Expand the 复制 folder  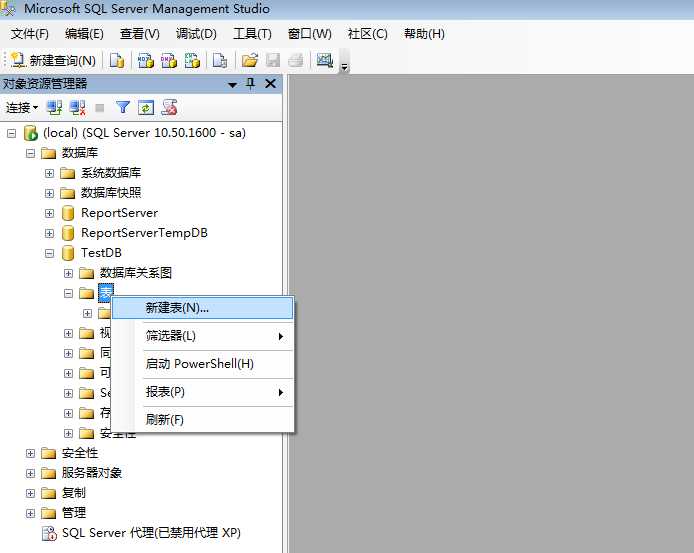click(x=31, y=493)
